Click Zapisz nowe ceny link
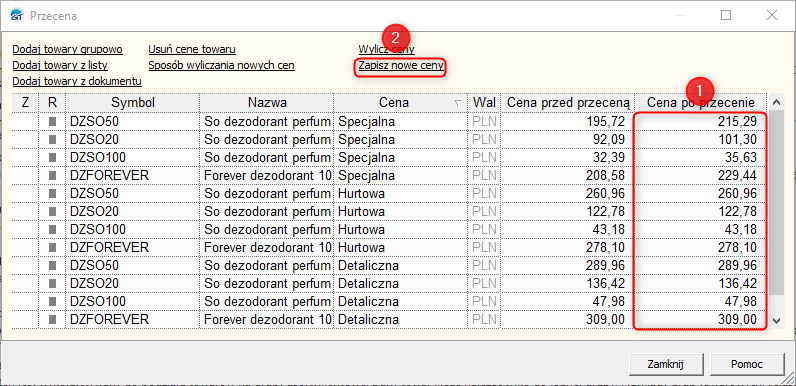This screenshot has width=796, height=386. [401, 66]
